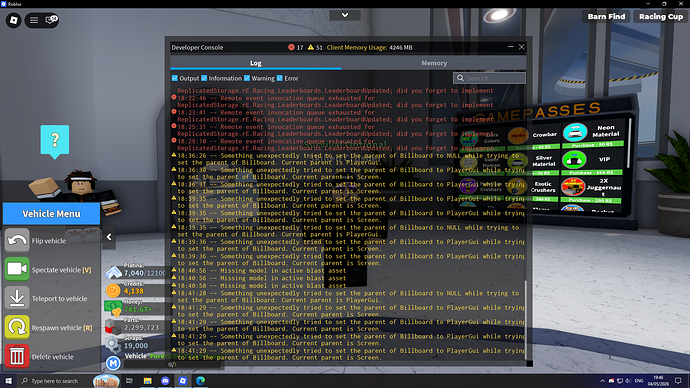
Task: Click the yellow Respawn vehicle icon
Action: click(17, 327)
